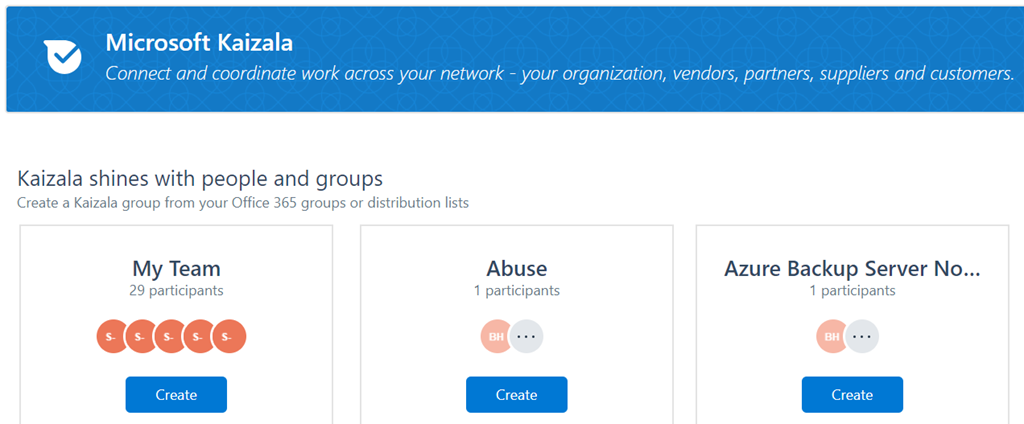Click the Microsoft Kaizala banner heading
Screen dimensions: 1024x424
pyautogui.click(x=199, y=43)
